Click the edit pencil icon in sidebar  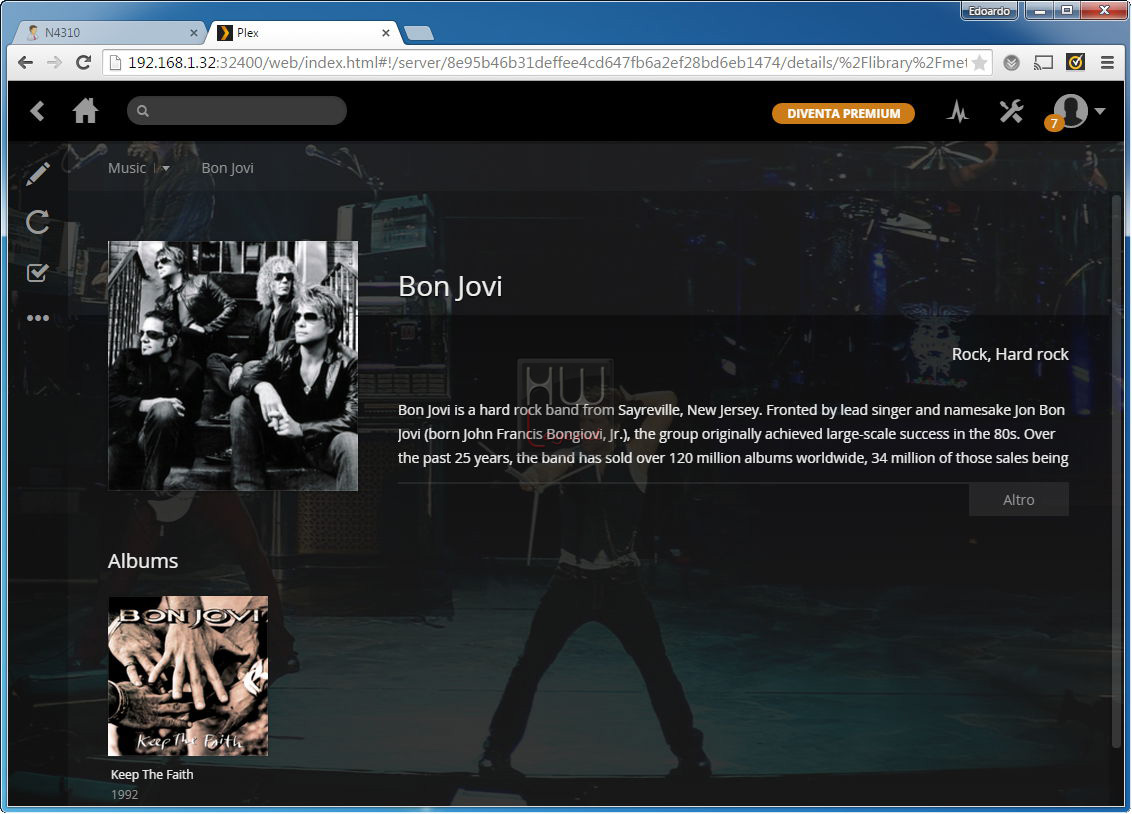pyautogui.click(x=38, y=174)
